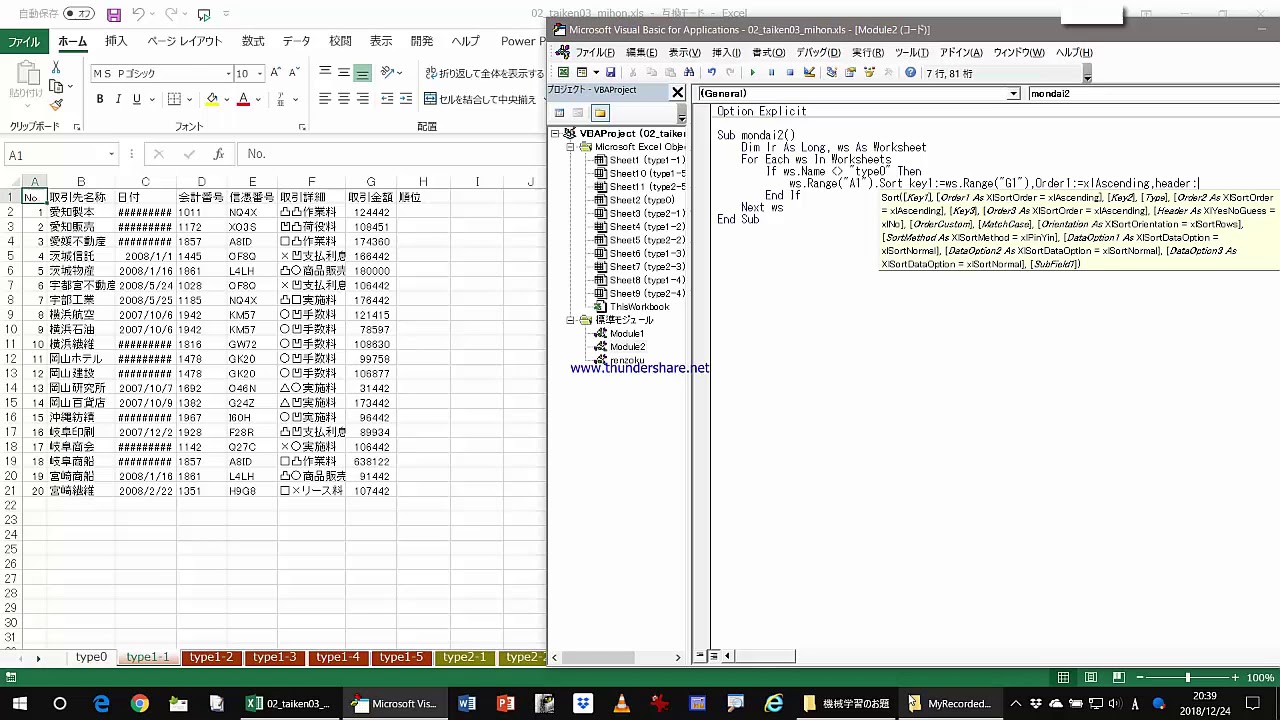
Task: Click the View Microsoft Excel icon in VBA toolbar
Action: tap(563, 73)
